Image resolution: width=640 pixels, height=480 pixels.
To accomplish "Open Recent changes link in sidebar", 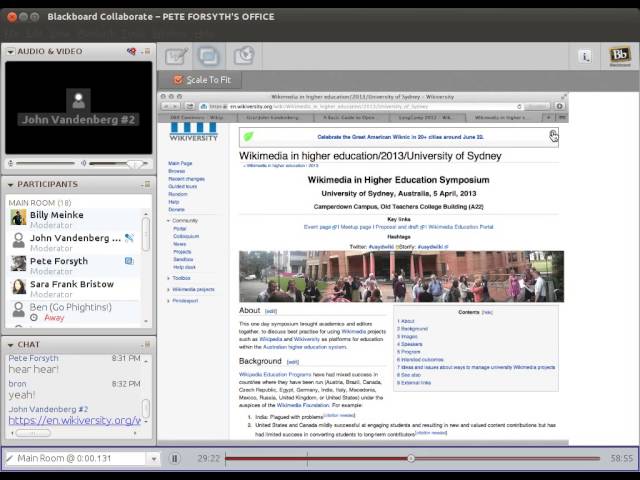I will [x=186, y=179].
